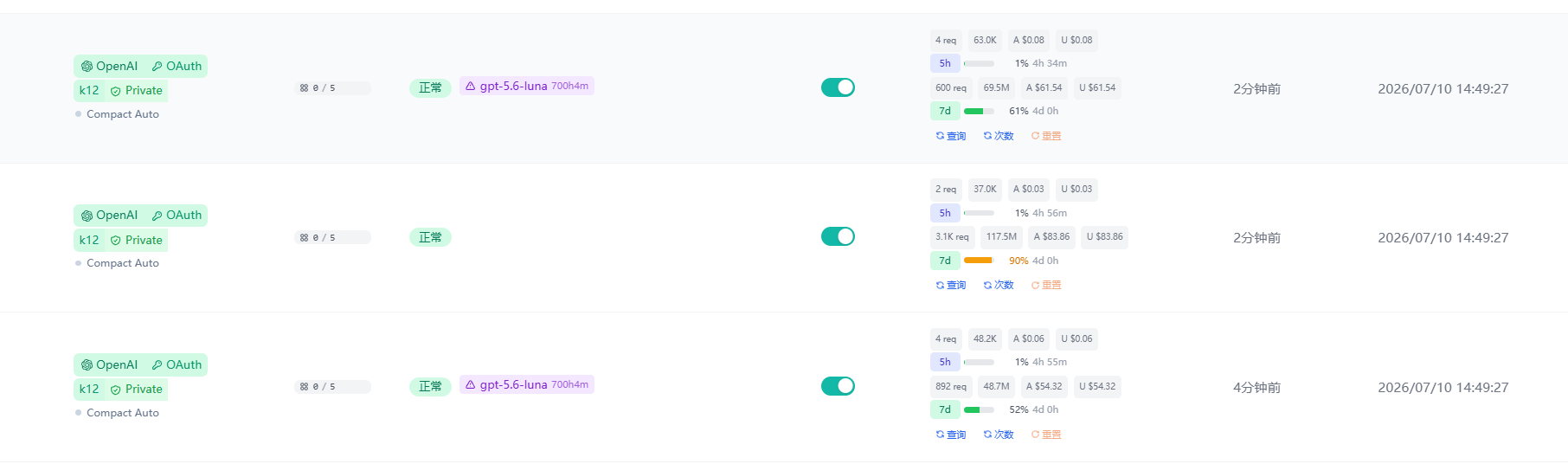1568x464 pixels.
Task: Click the 90% orange 7d usage bar
Action: (x=979, y=261)
